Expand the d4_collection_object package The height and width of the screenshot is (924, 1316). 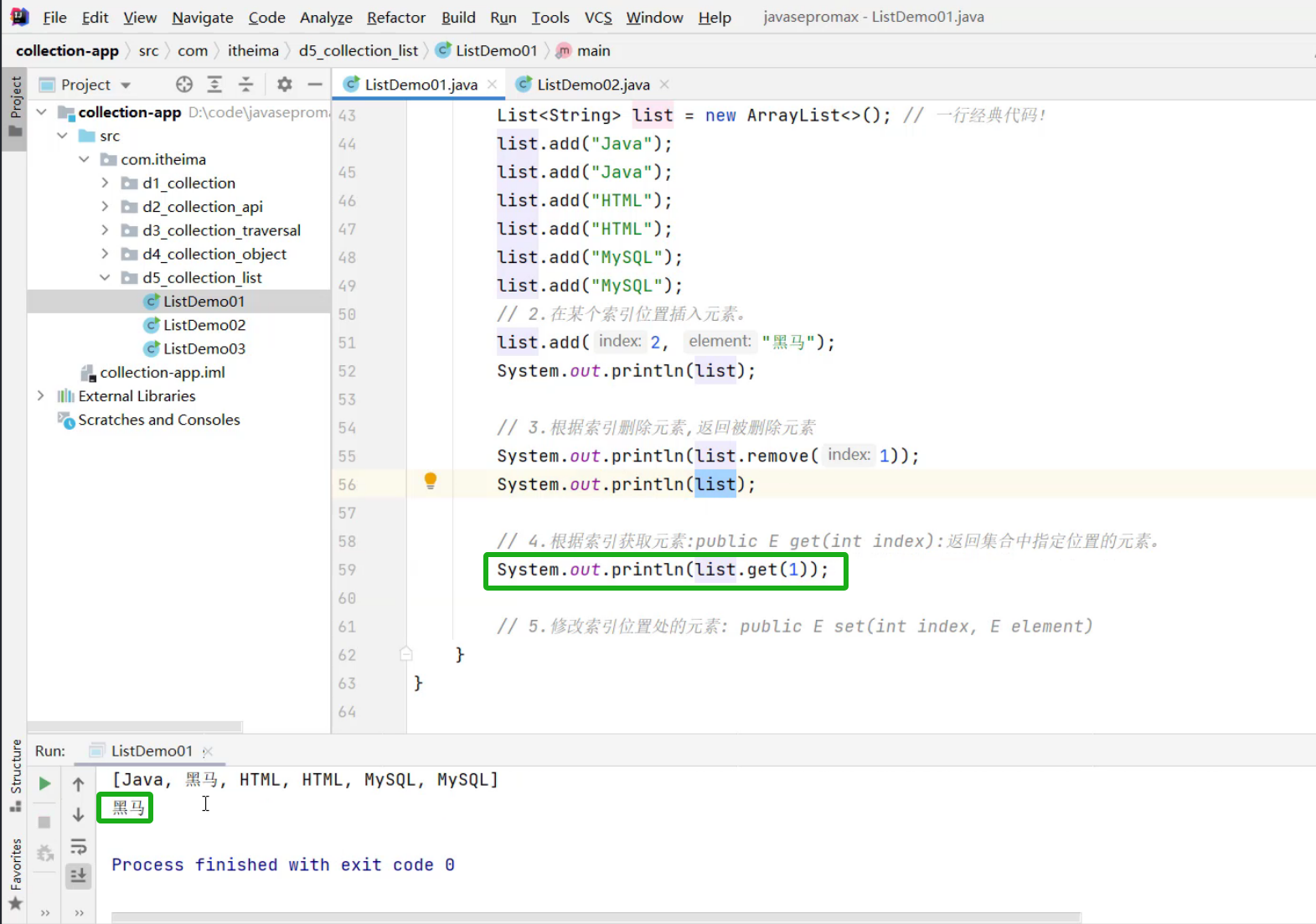(105, 253)
